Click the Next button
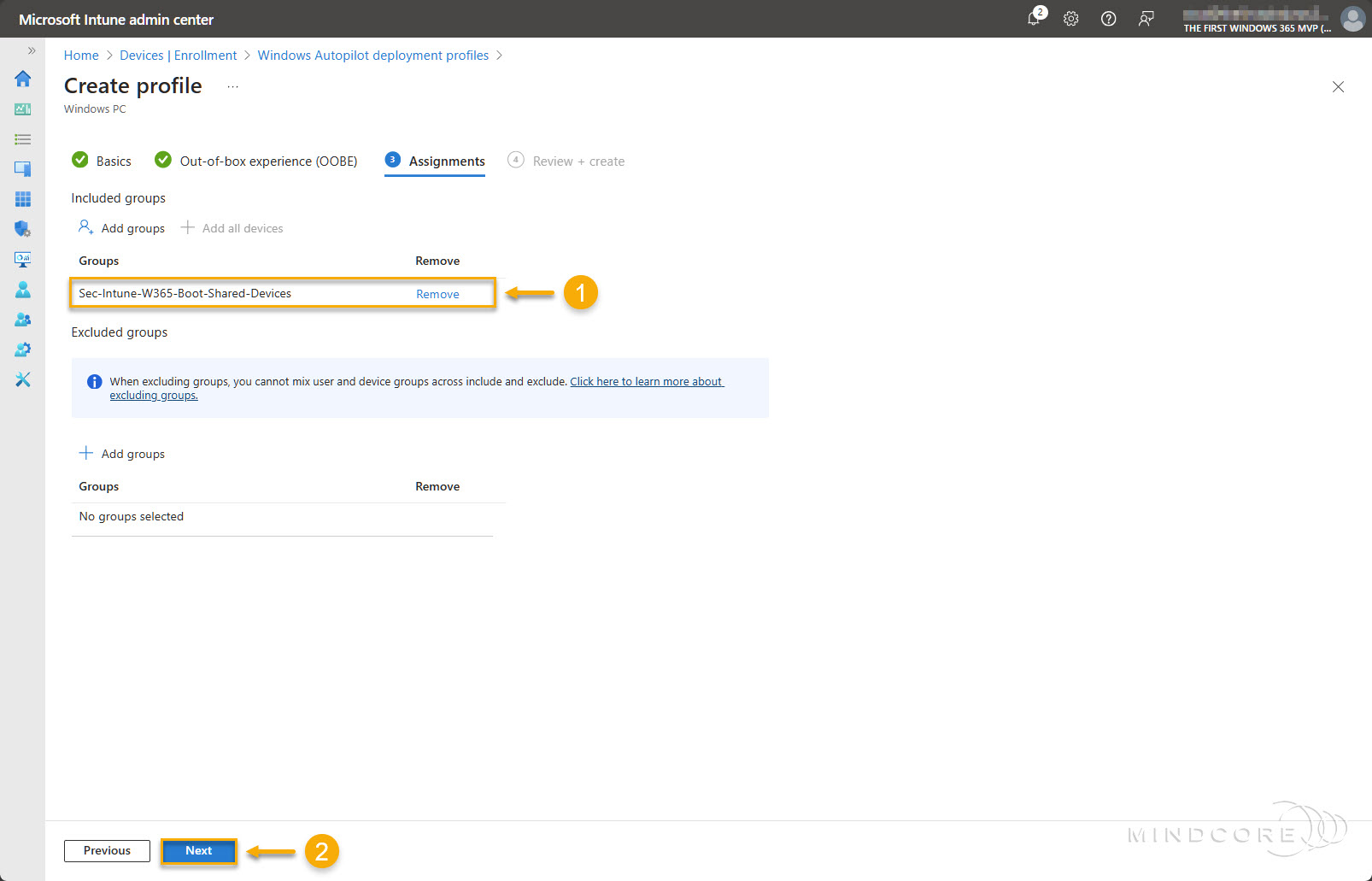1372x881 pixels. click(x=198, y=850)
